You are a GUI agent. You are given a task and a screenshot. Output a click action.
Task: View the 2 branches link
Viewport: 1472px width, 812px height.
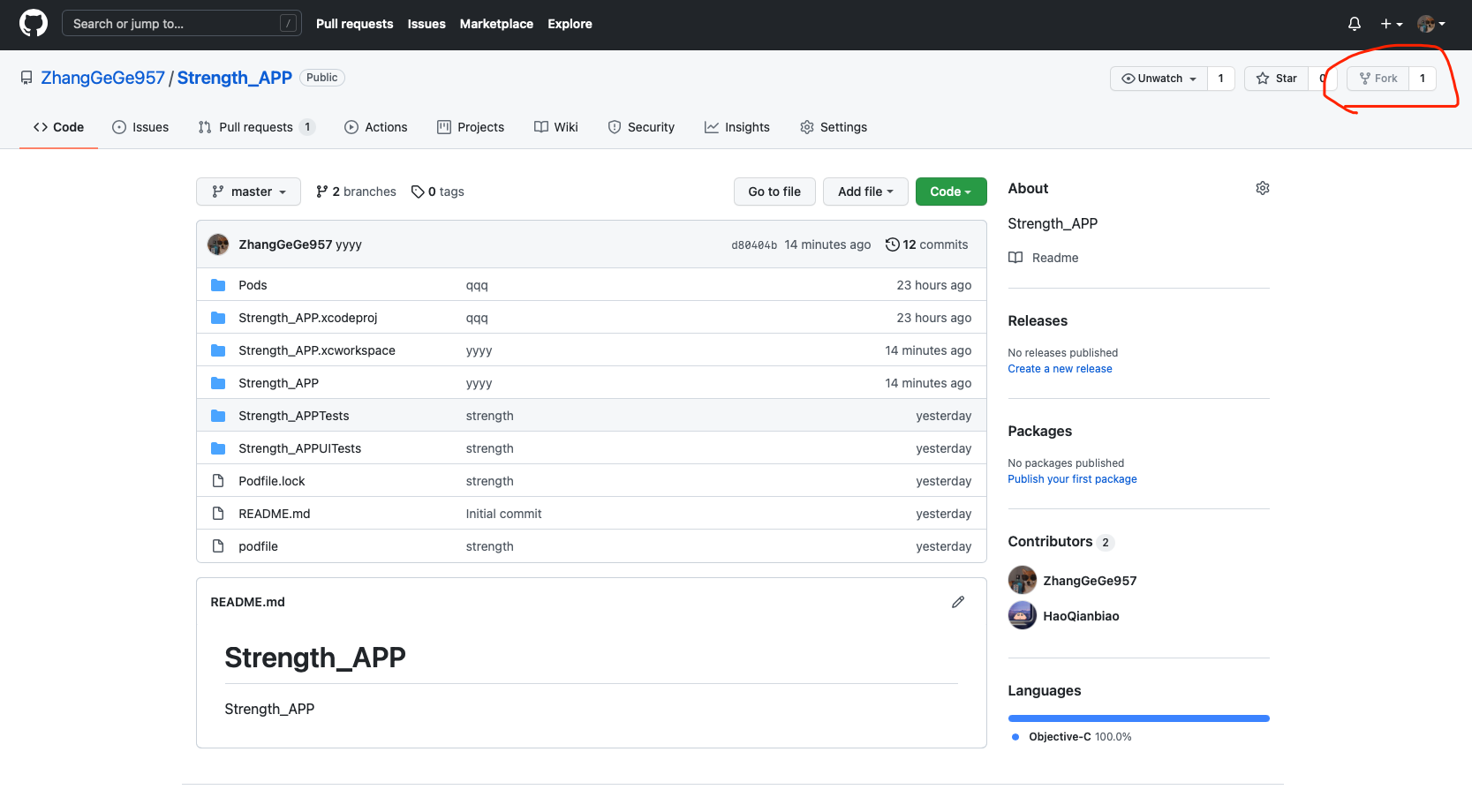click(x=356, y=192)
